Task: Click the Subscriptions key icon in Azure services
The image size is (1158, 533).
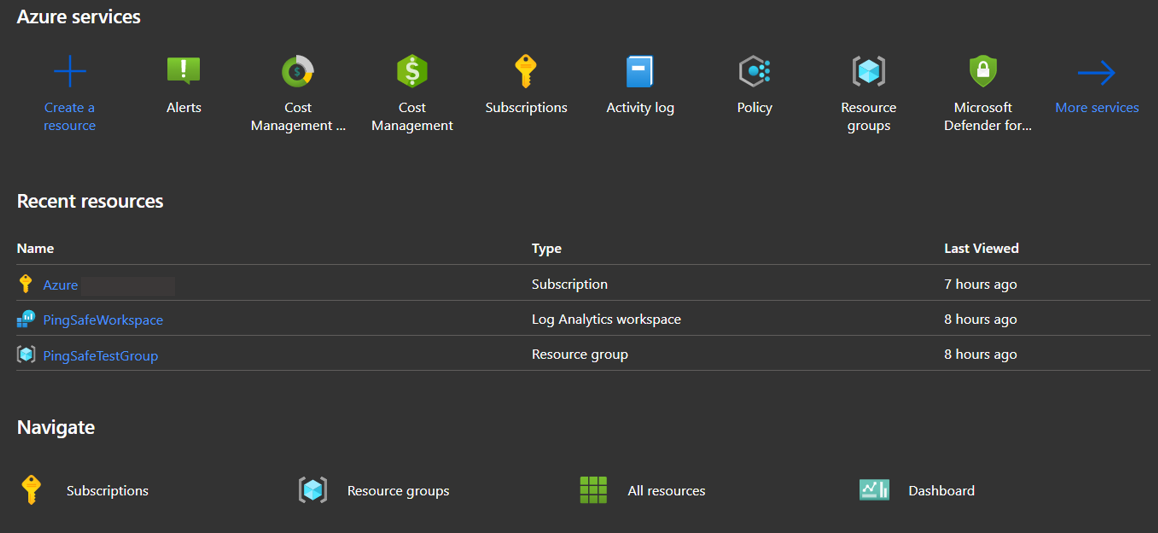Action: [526, 72]
